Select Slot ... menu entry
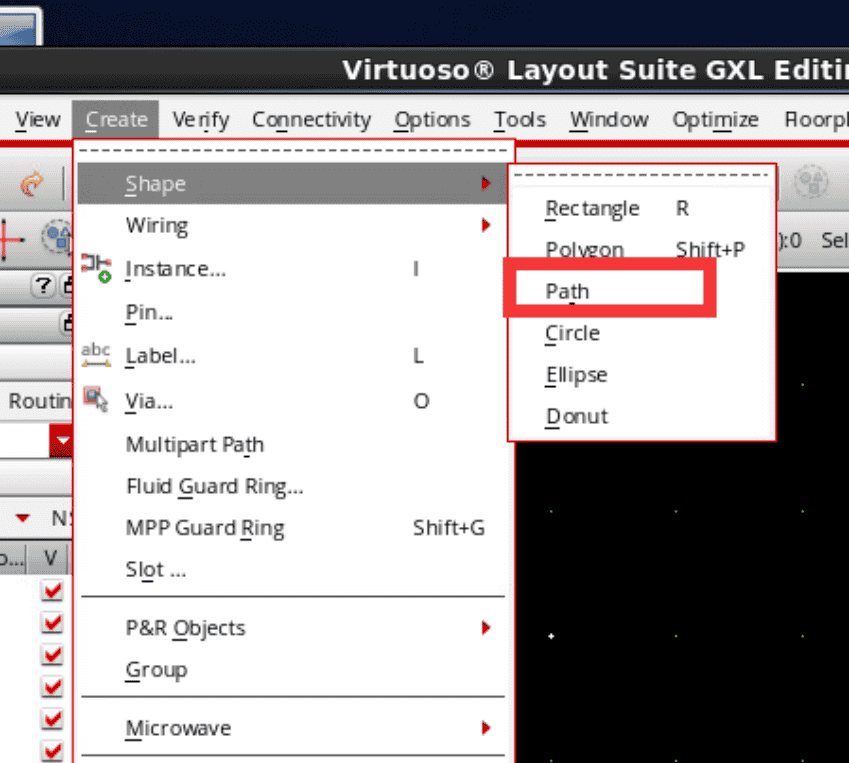Viewport: 849px width, 763px height. 291,569
